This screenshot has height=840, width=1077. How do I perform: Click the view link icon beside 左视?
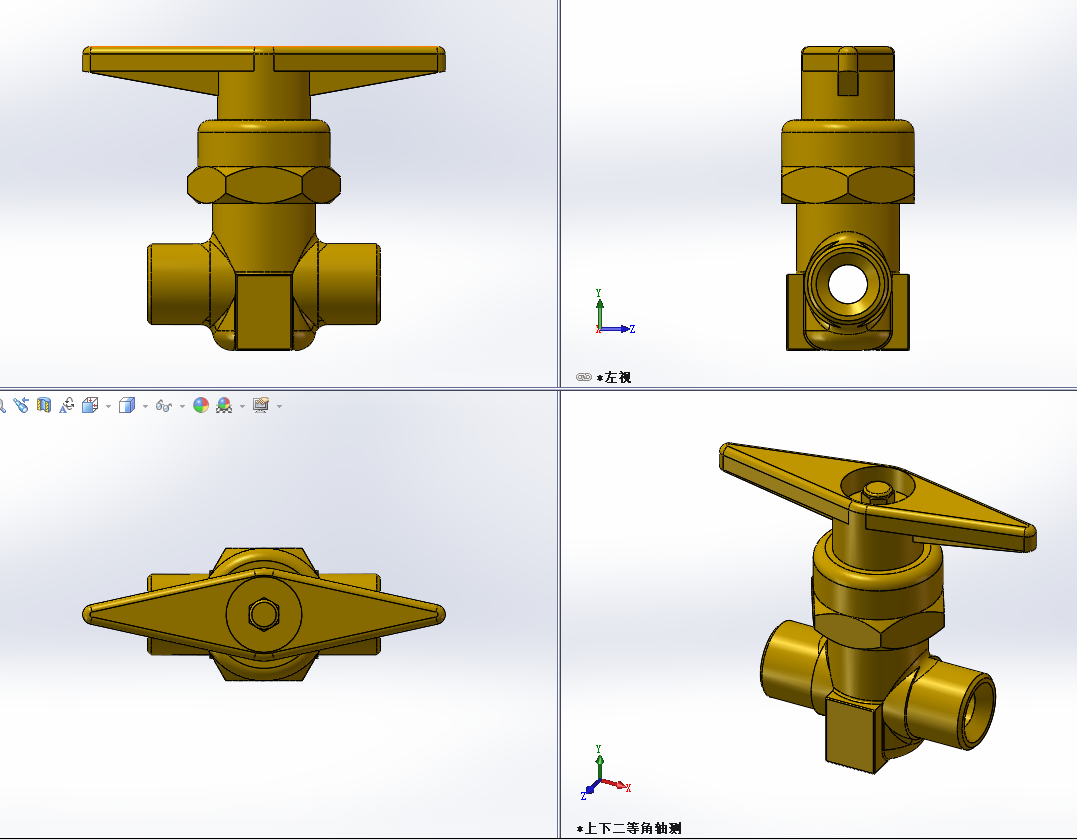click(x=584, y=377)
